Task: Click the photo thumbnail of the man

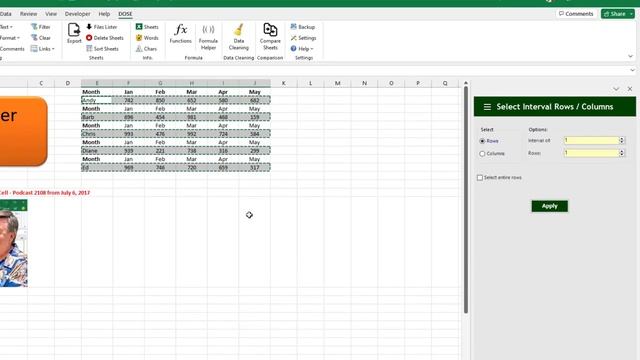Action: 13,243
